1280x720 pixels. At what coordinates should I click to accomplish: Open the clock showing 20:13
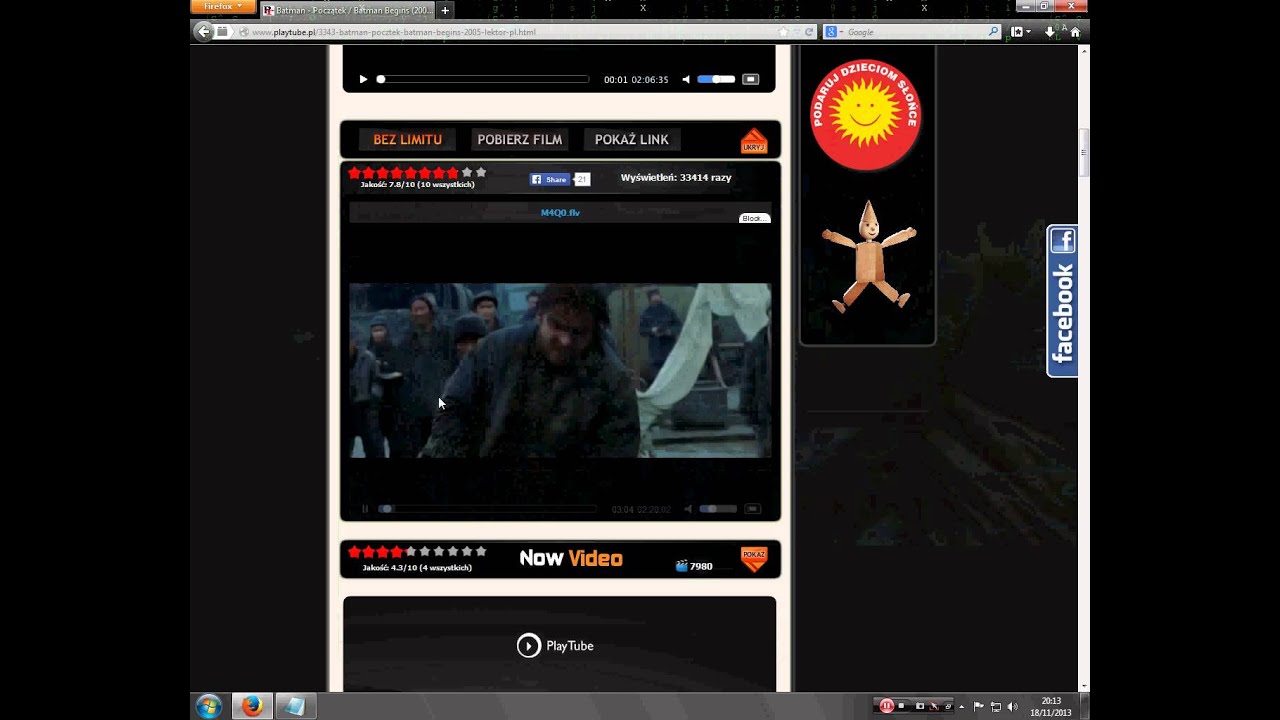pyautogui.click(x=1050, y=706)
